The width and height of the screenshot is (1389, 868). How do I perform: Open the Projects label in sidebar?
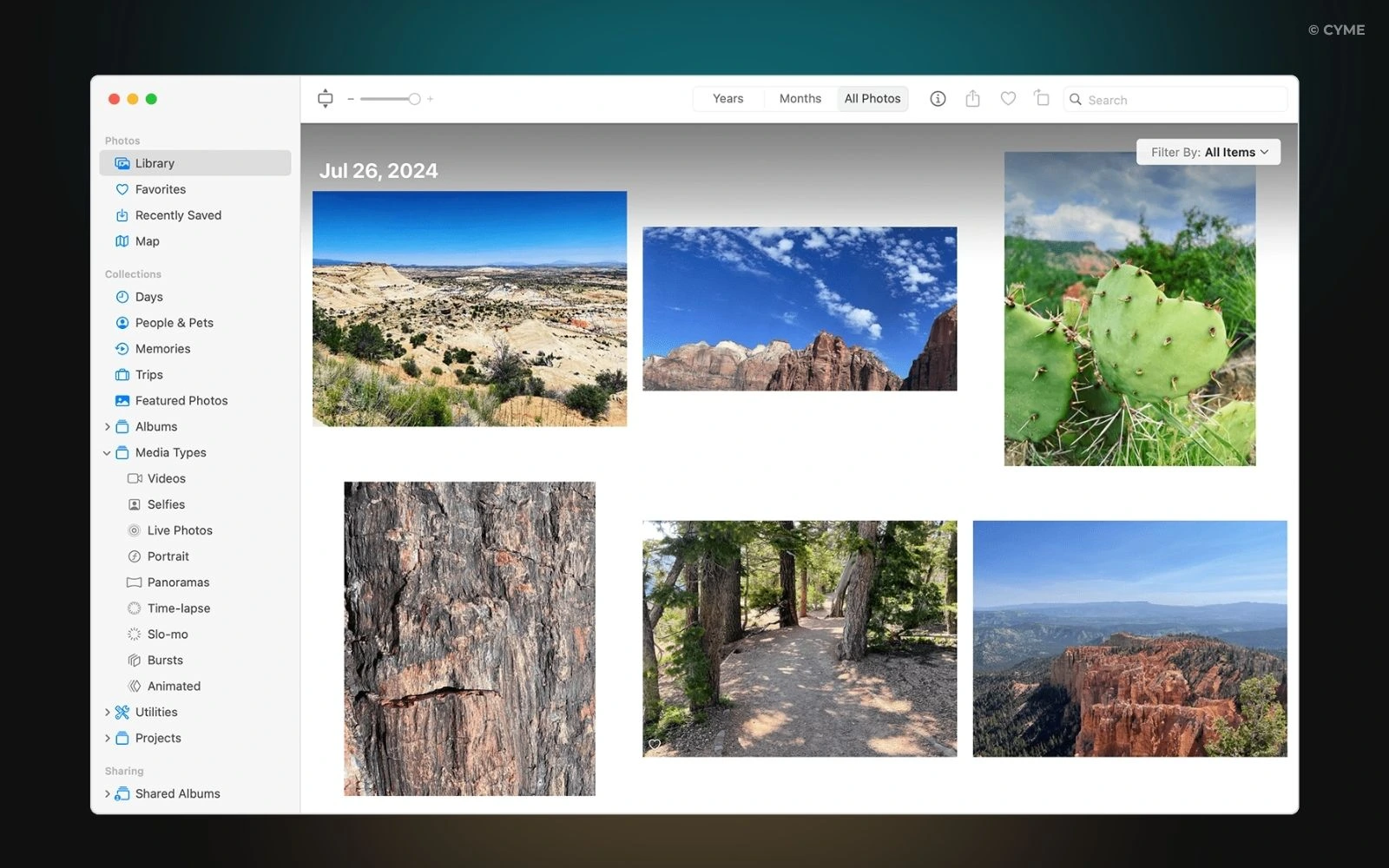coord(158,739)
